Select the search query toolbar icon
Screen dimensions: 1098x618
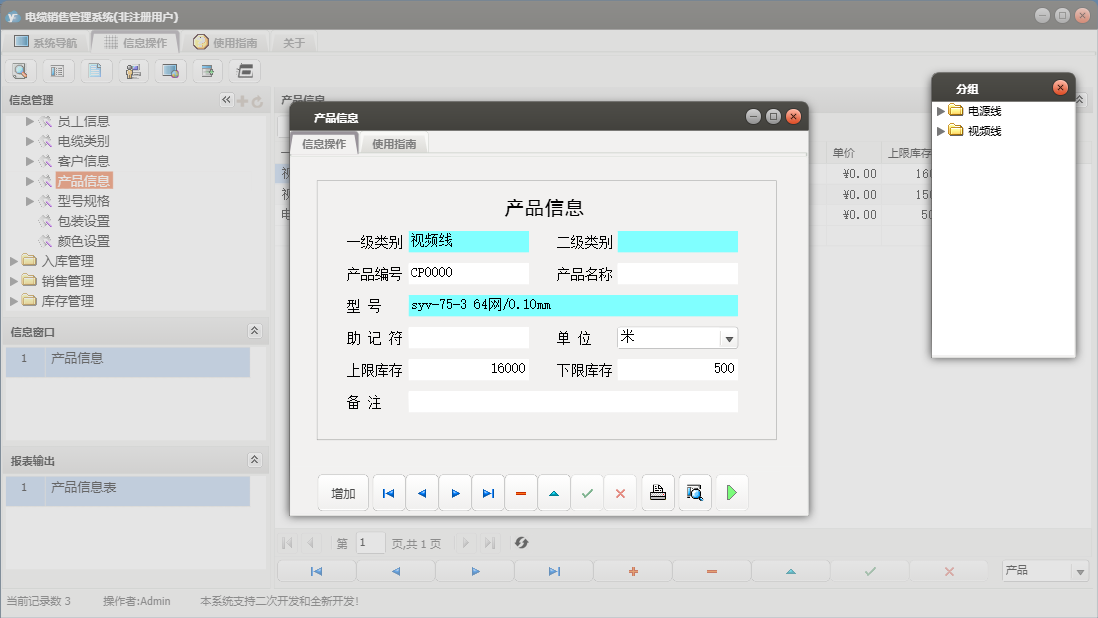click(20, 70)
